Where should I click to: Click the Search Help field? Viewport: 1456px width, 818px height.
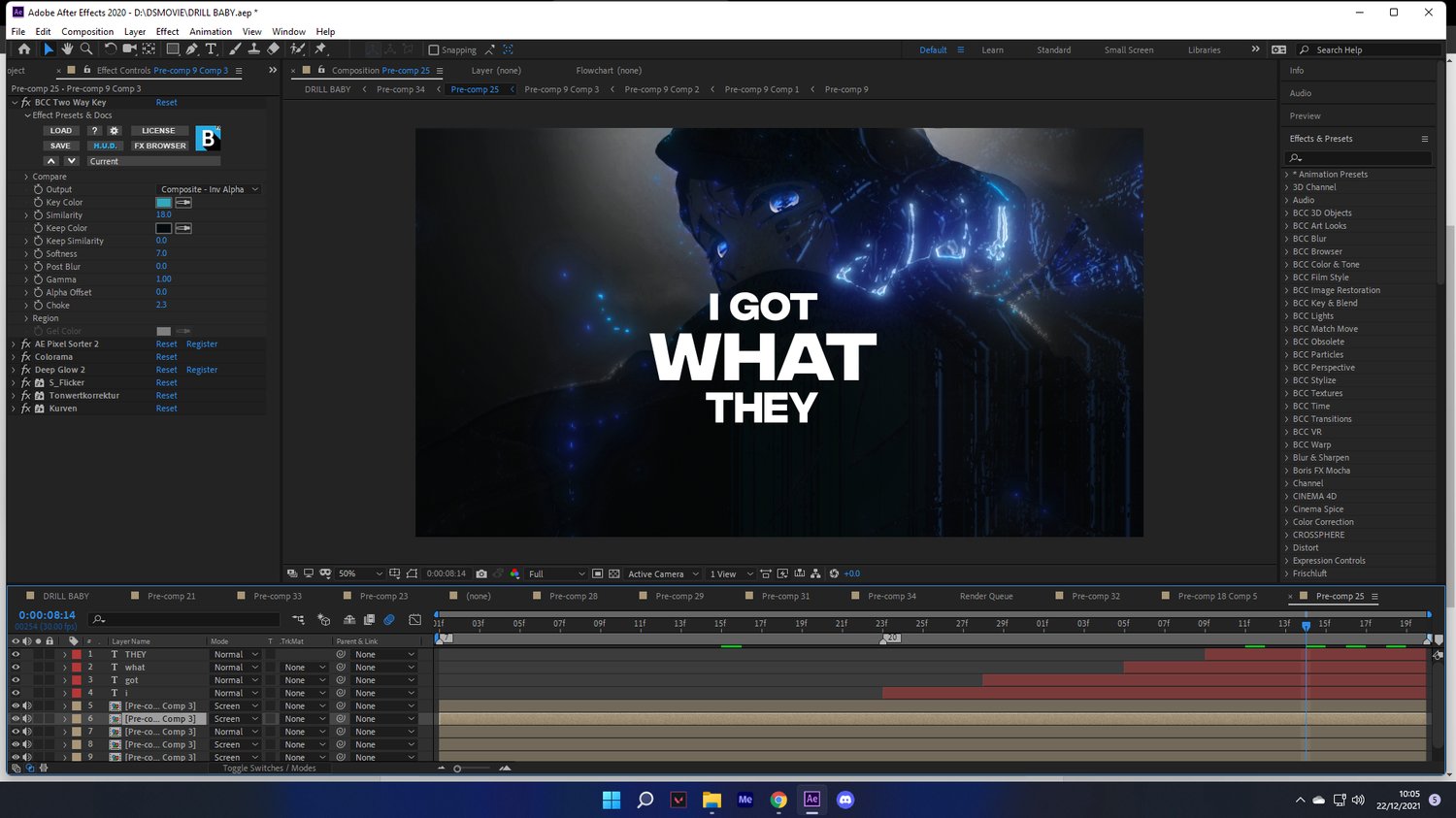(x=1369, y=49)
